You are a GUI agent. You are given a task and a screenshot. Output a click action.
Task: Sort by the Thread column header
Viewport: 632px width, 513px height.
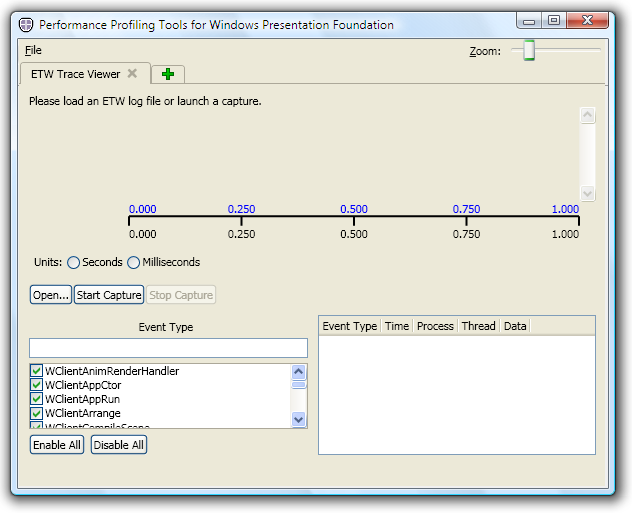[478, 326]
